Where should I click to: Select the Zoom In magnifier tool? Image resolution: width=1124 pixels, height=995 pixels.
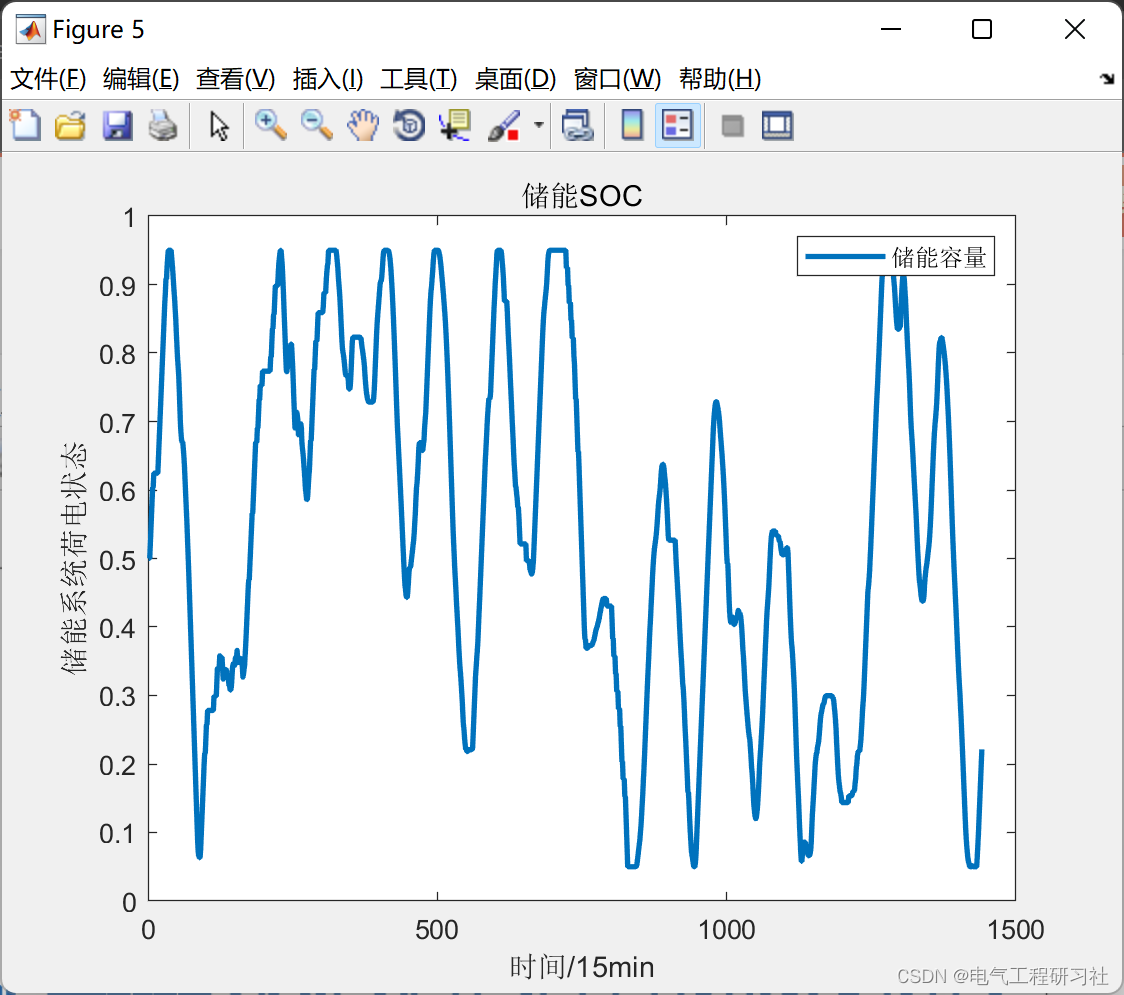coord(270,125)
